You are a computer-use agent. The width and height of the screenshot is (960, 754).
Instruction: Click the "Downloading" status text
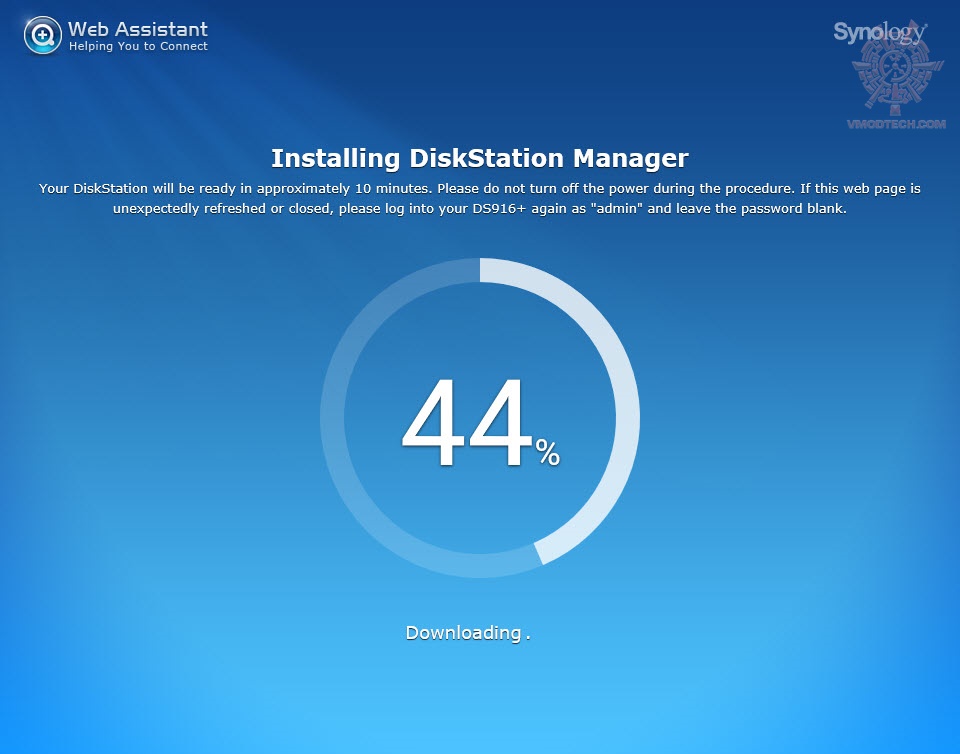pyautogui.click(x=468, y=633)
